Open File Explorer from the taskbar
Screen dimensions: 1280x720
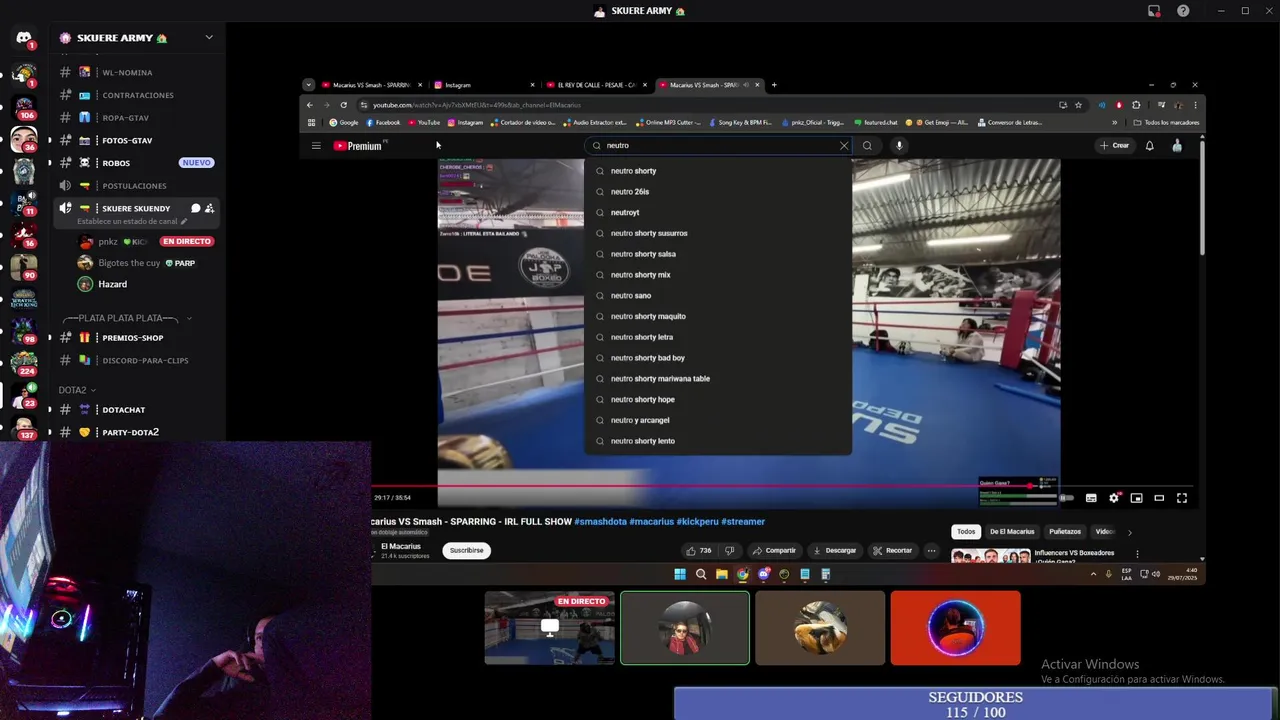point(721,574)
